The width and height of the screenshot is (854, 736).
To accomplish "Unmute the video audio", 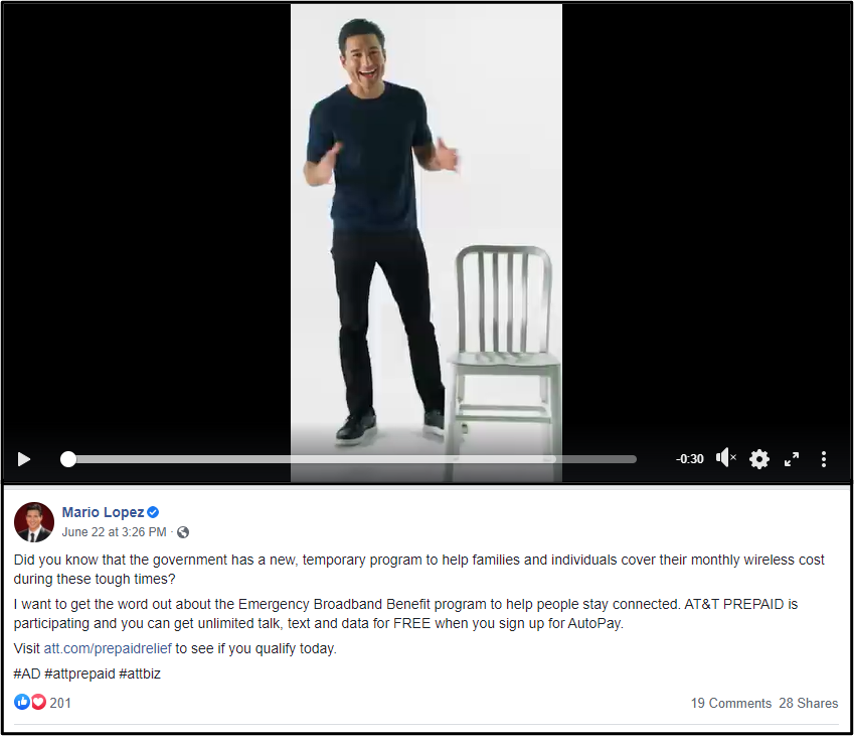I will point(726,458).
